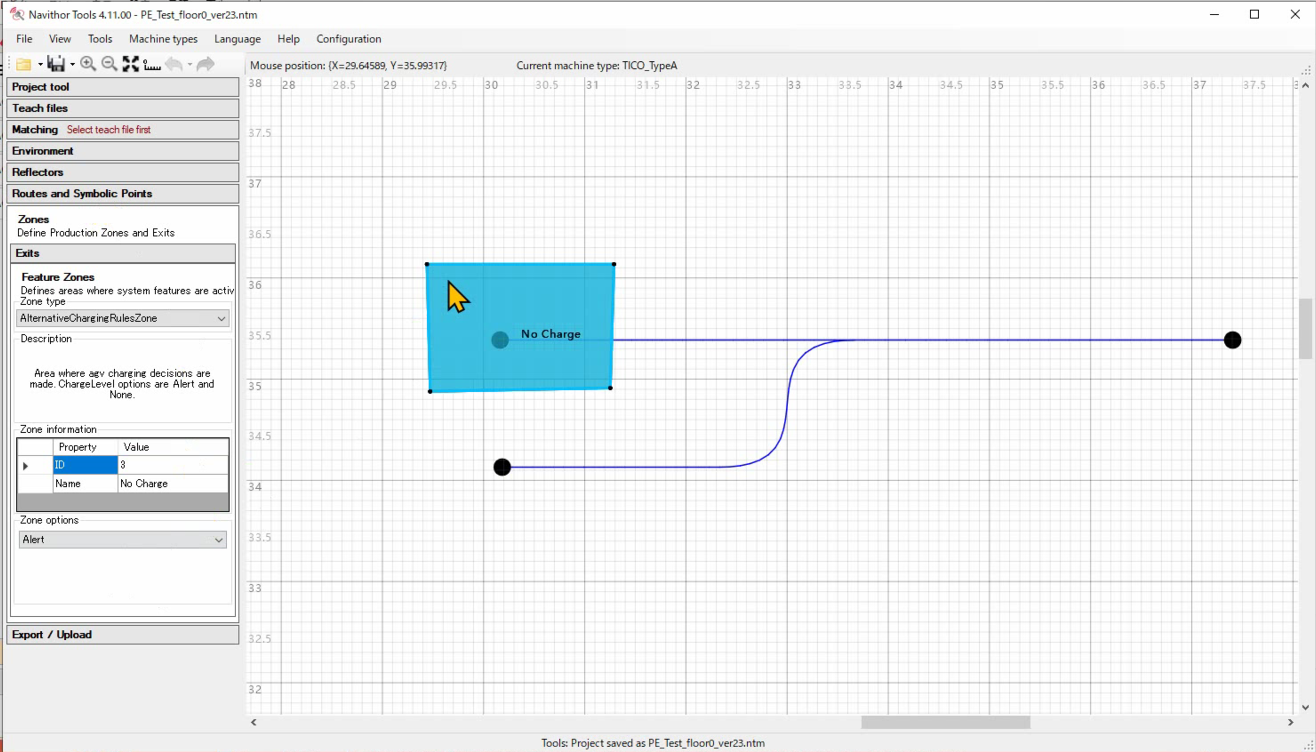This screenshot has width=1316, height=752.
Task: Click the Exits section header
Action: click(123, 254)
